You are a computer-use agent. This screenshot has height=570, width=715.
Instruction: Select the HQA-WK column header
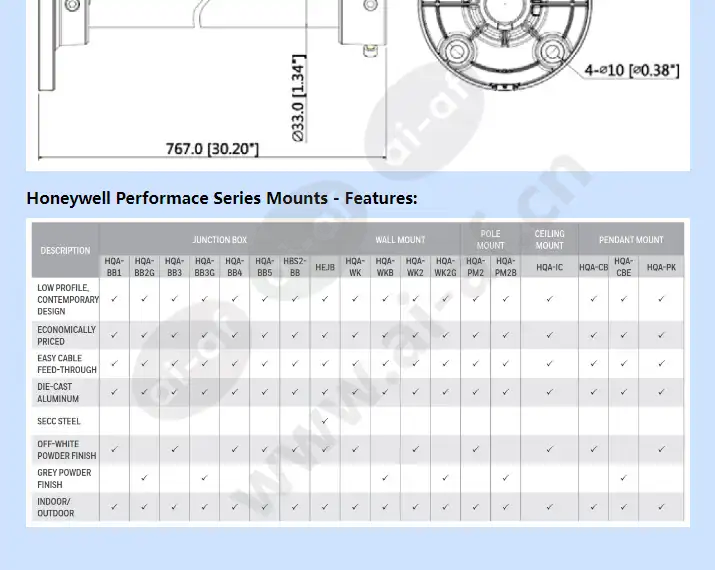(355, 267)
